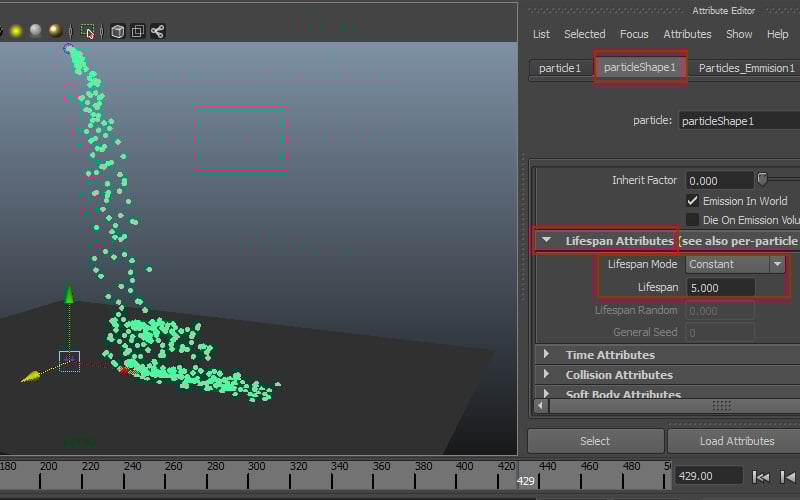Open Lifespan Mode dropdown showing Constant

735,264
